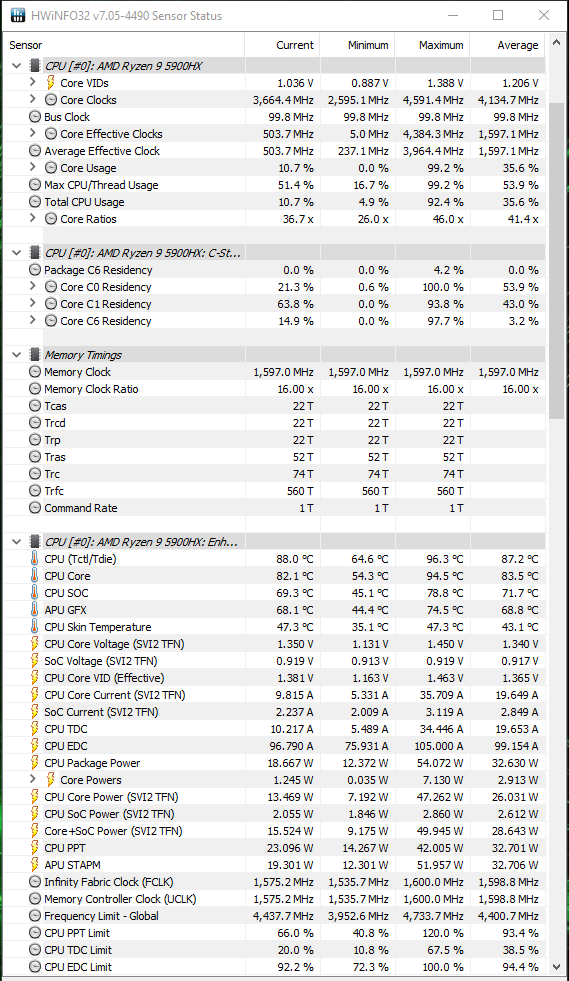This screenshot has height=981, width=569.
Task: Click the icon beside Memory Clock
Action: click(35, 372)
